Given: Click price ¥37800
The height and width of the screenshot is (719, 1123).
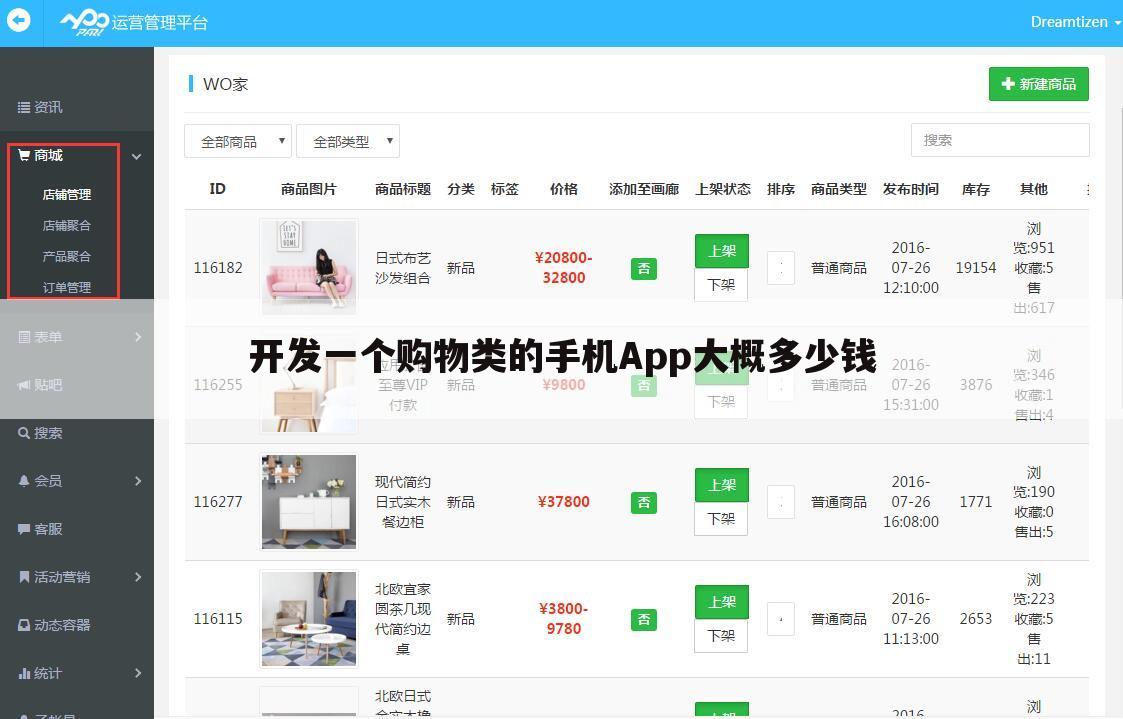Looking at the screenshot, I should pyautogui.click(x=564, y=502).
